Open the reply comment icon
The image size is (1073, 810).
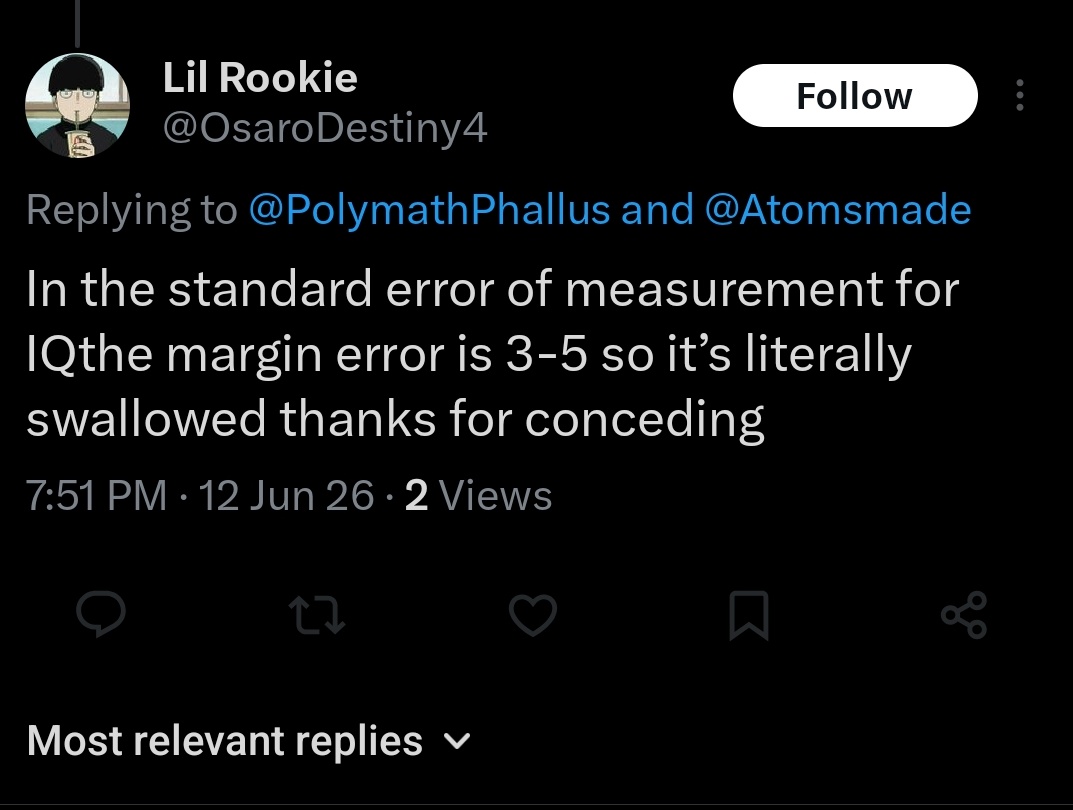point(101,614)
